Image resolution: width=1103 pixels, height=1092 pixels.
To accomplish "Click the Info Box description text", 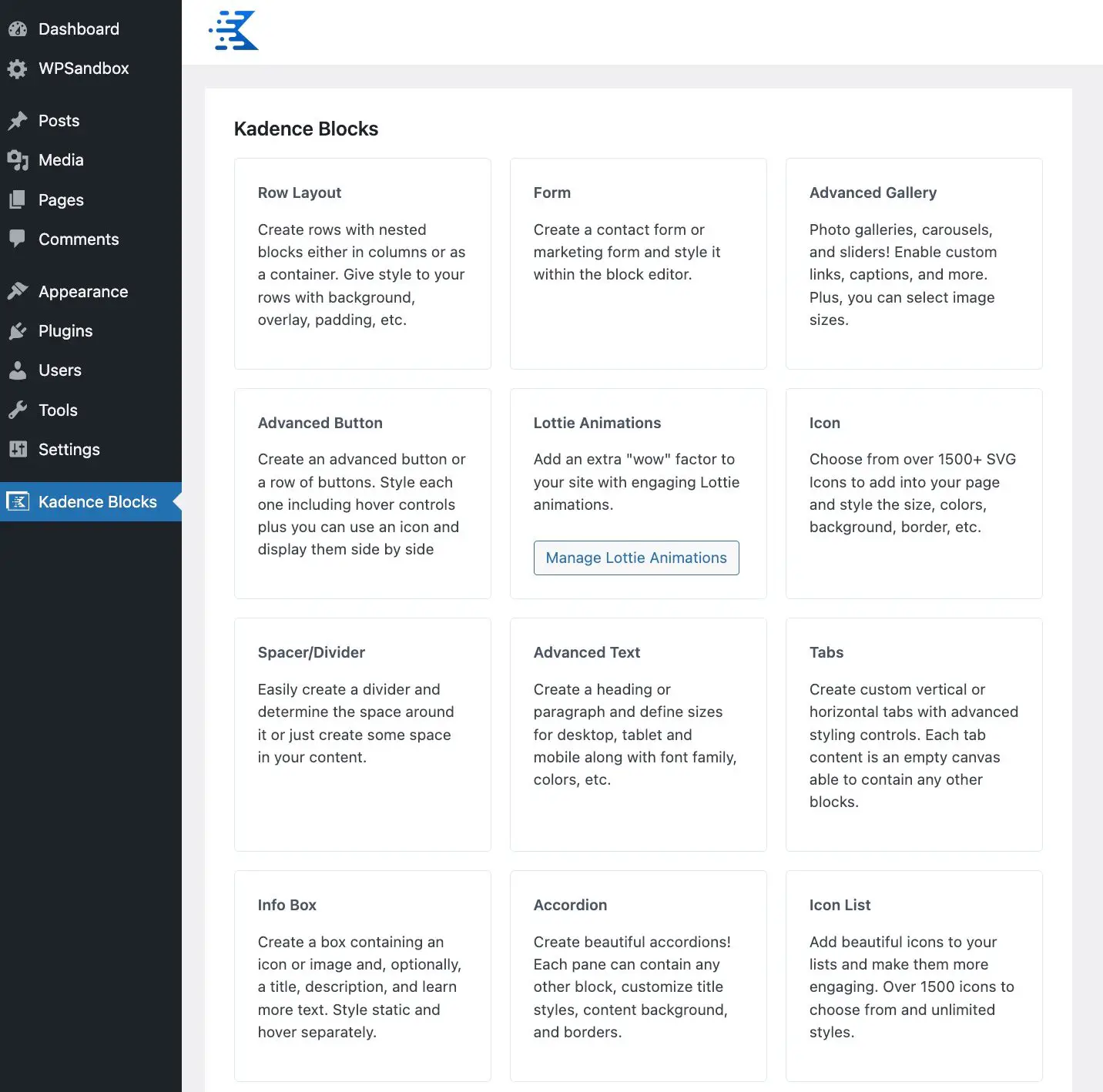I will [x=359, y=987].
